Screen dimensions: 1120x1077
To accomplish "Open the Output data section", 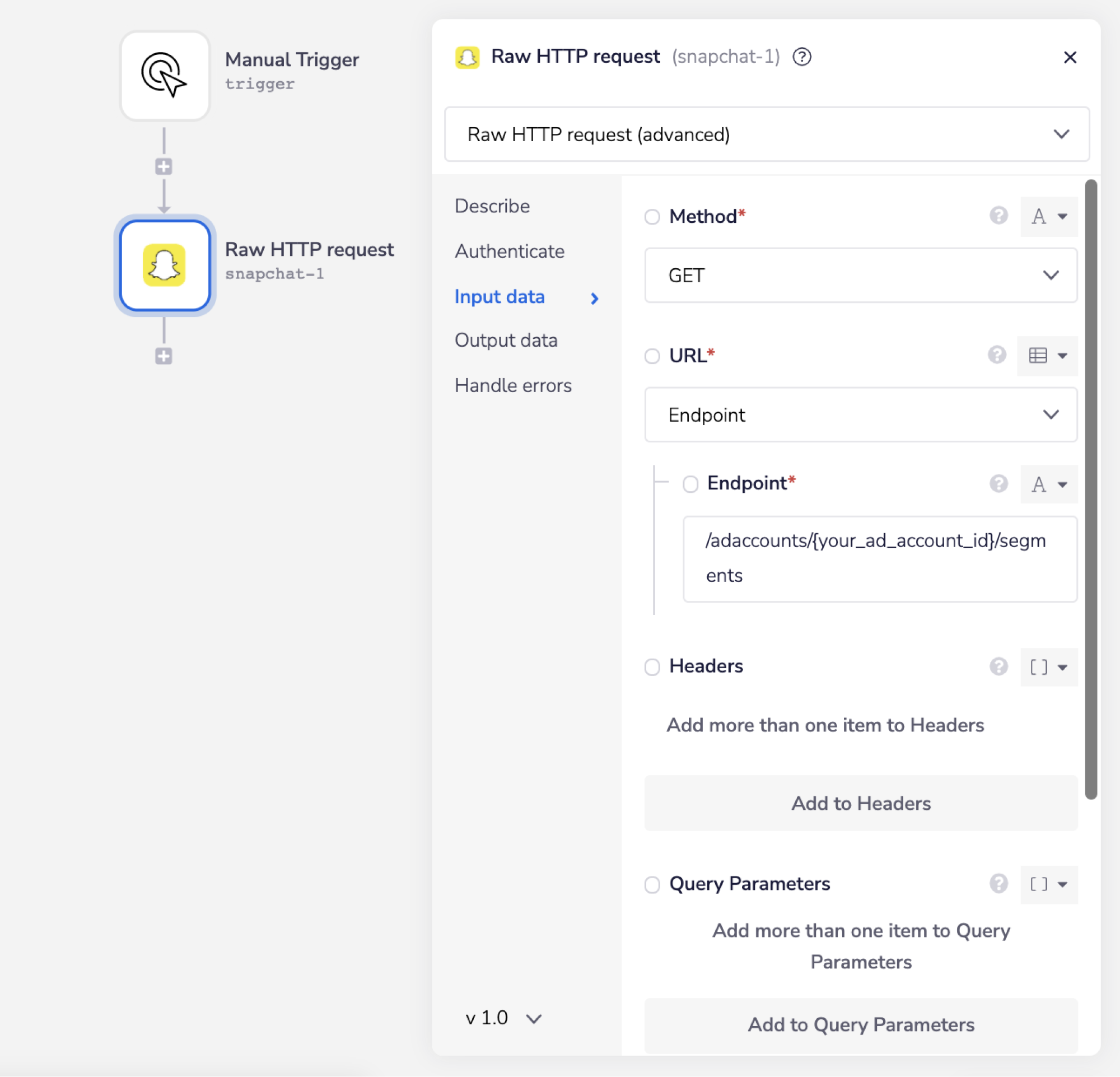I will coord(506,341).
